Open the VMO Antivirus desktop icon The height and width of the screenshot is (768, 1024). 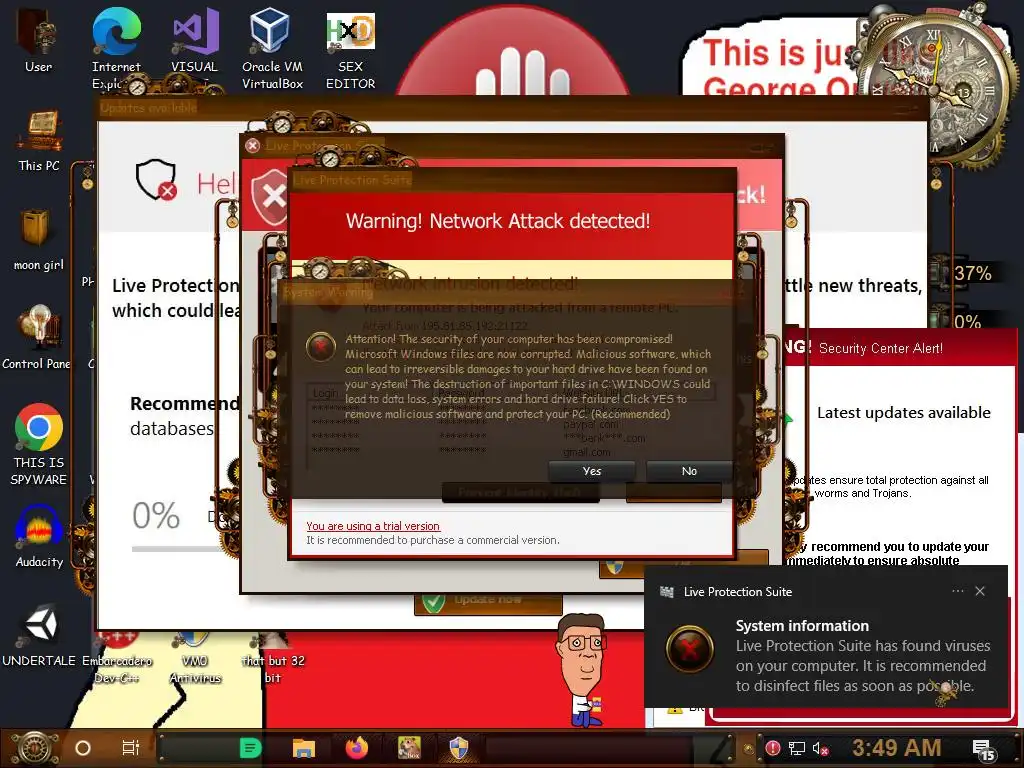point(195,658)
